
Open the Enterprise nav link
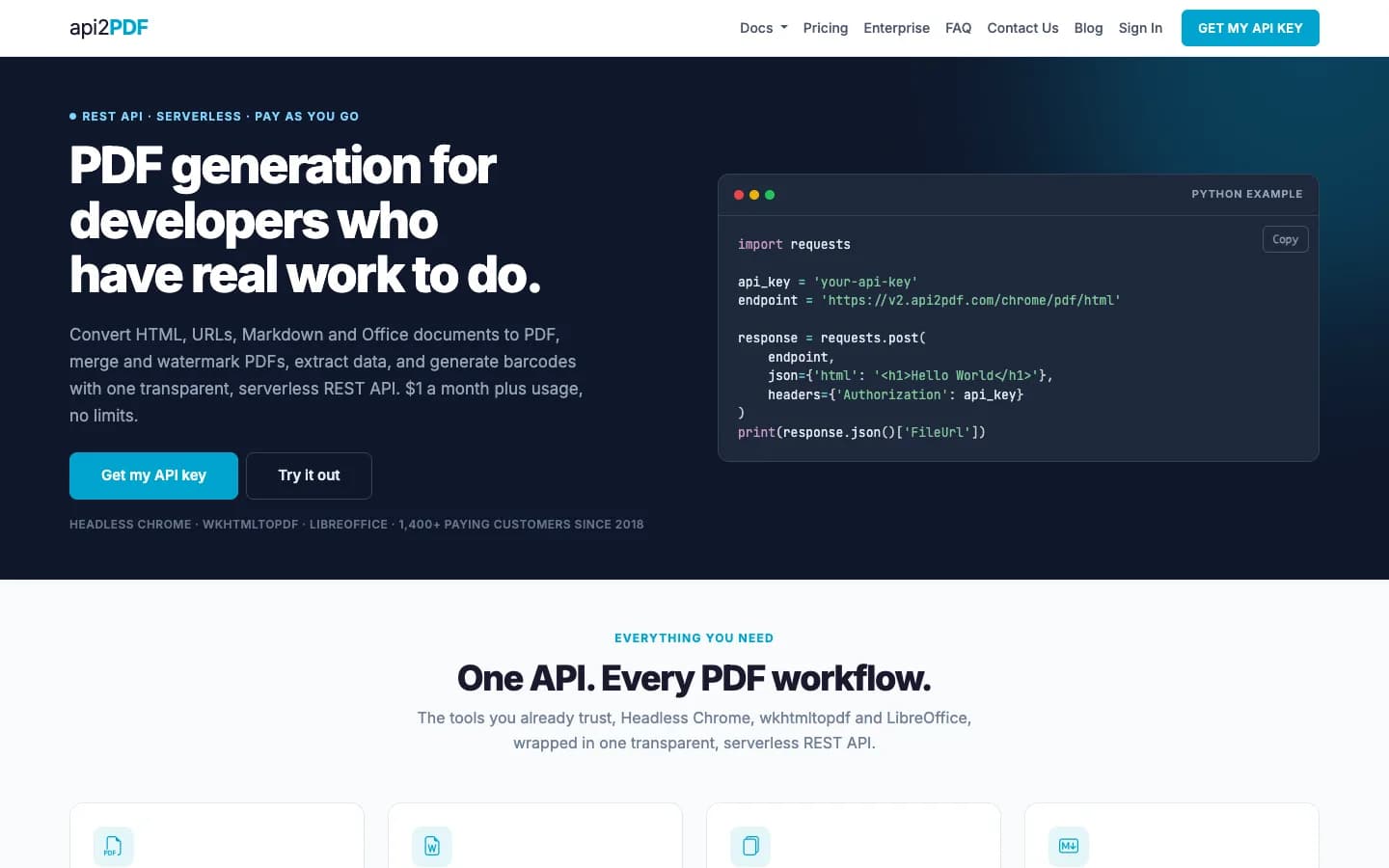point(897,28)
